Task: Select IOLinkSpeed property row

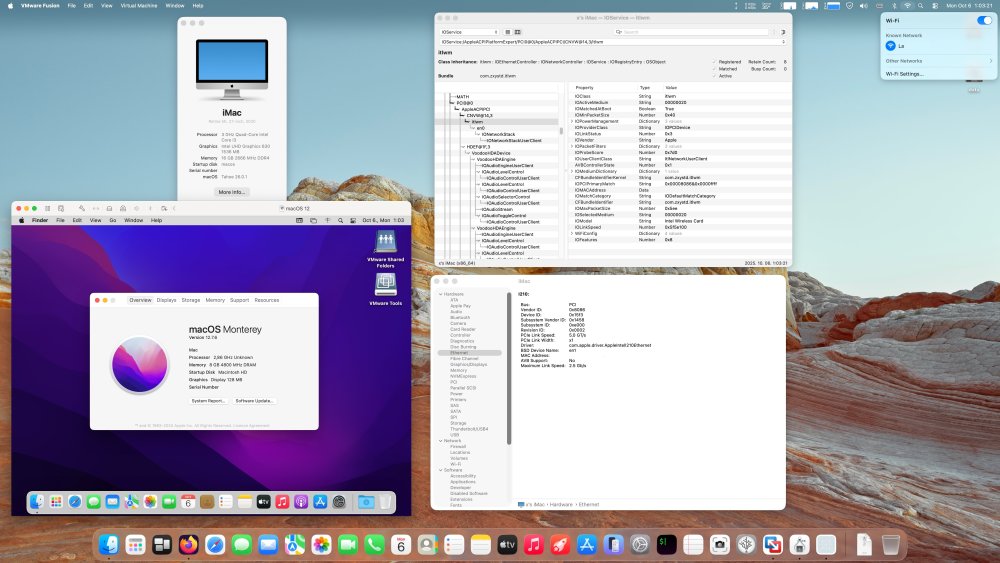Action: point(678,227)
